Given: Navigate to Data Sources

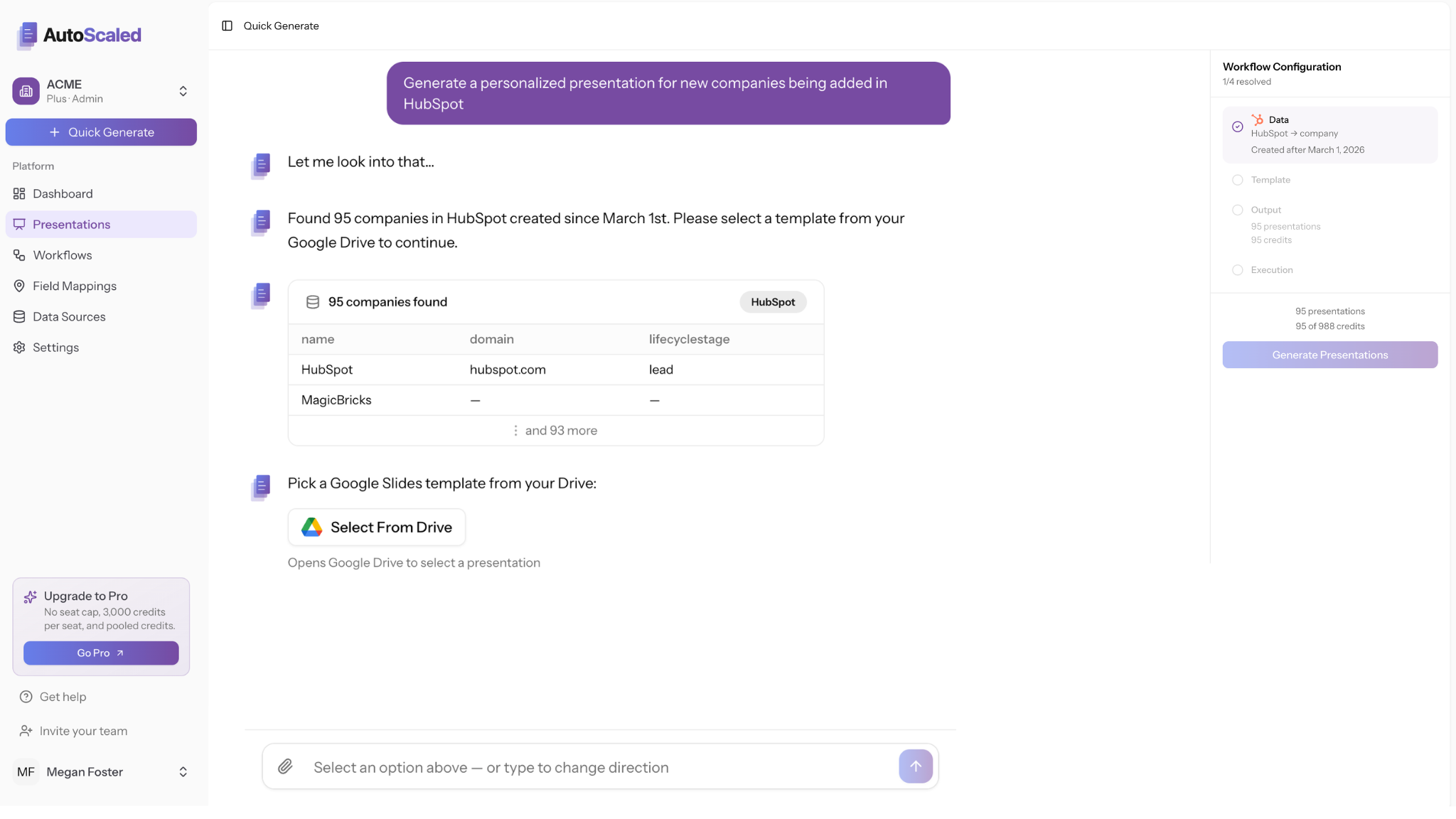Looking at the screenshot, I should click(x=101, y=316).
